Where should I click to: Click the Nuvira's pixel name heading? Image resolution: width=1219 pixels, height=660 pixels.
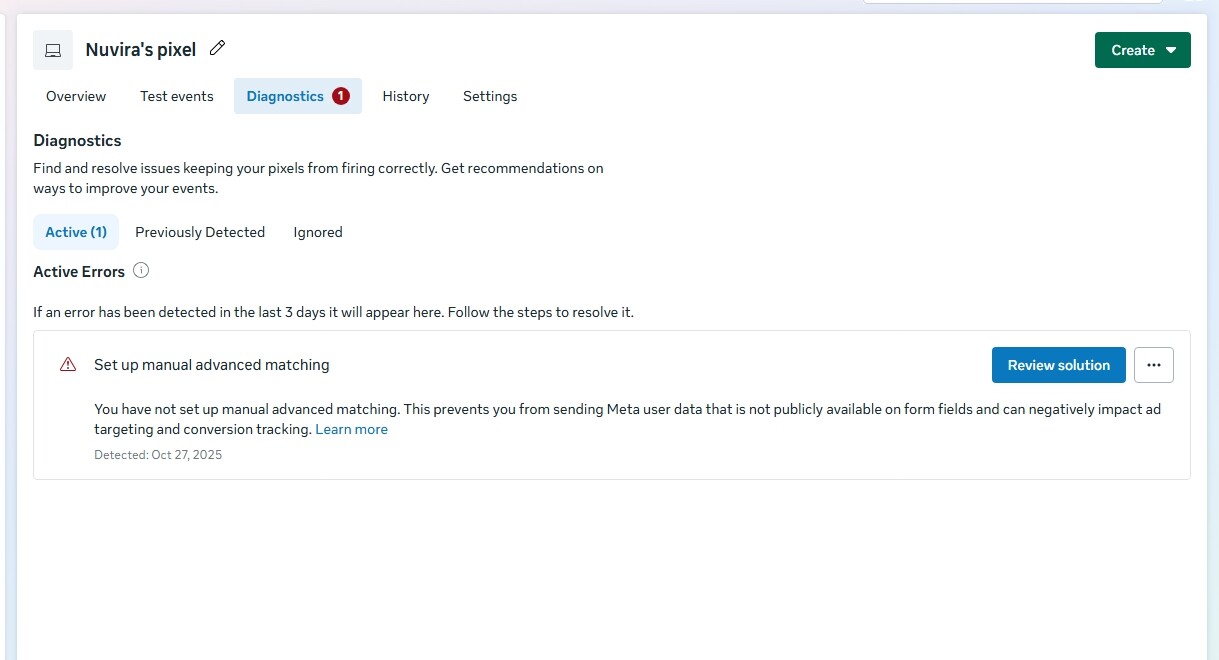coord(141,50)
